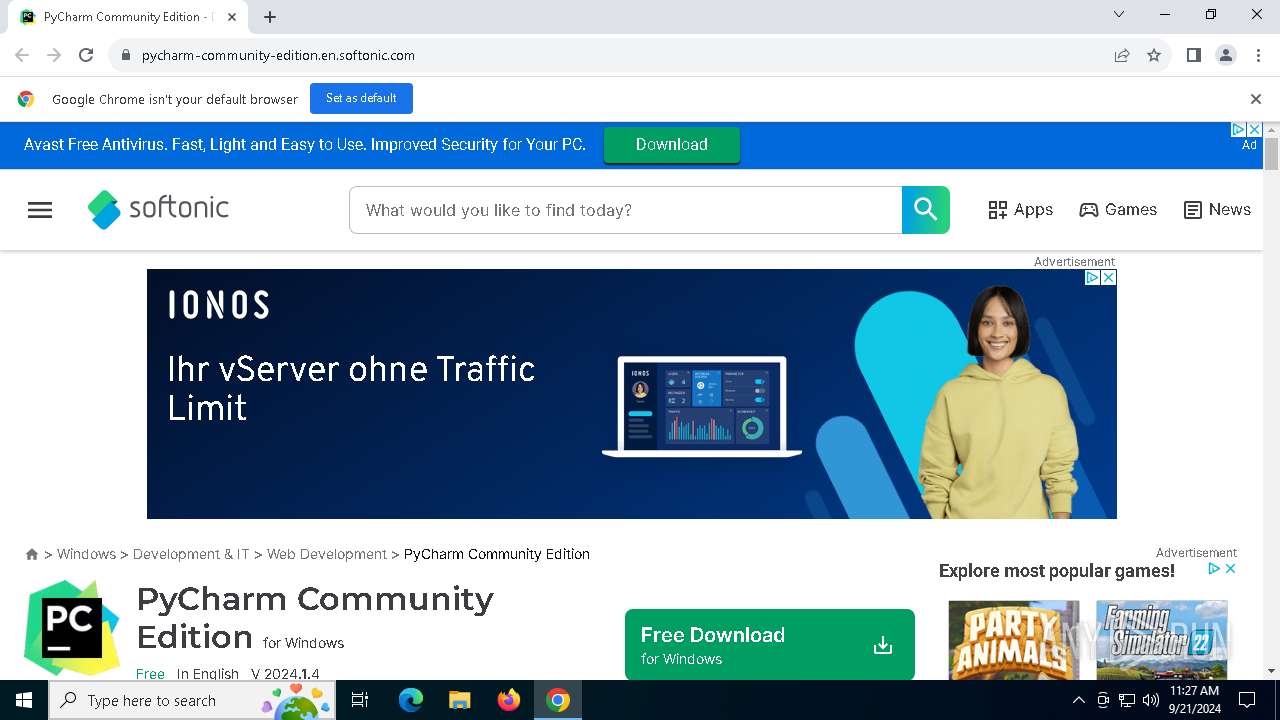
Task: Open AdChoices icon on the IONOS ad
Action: tap(1093, 278)
